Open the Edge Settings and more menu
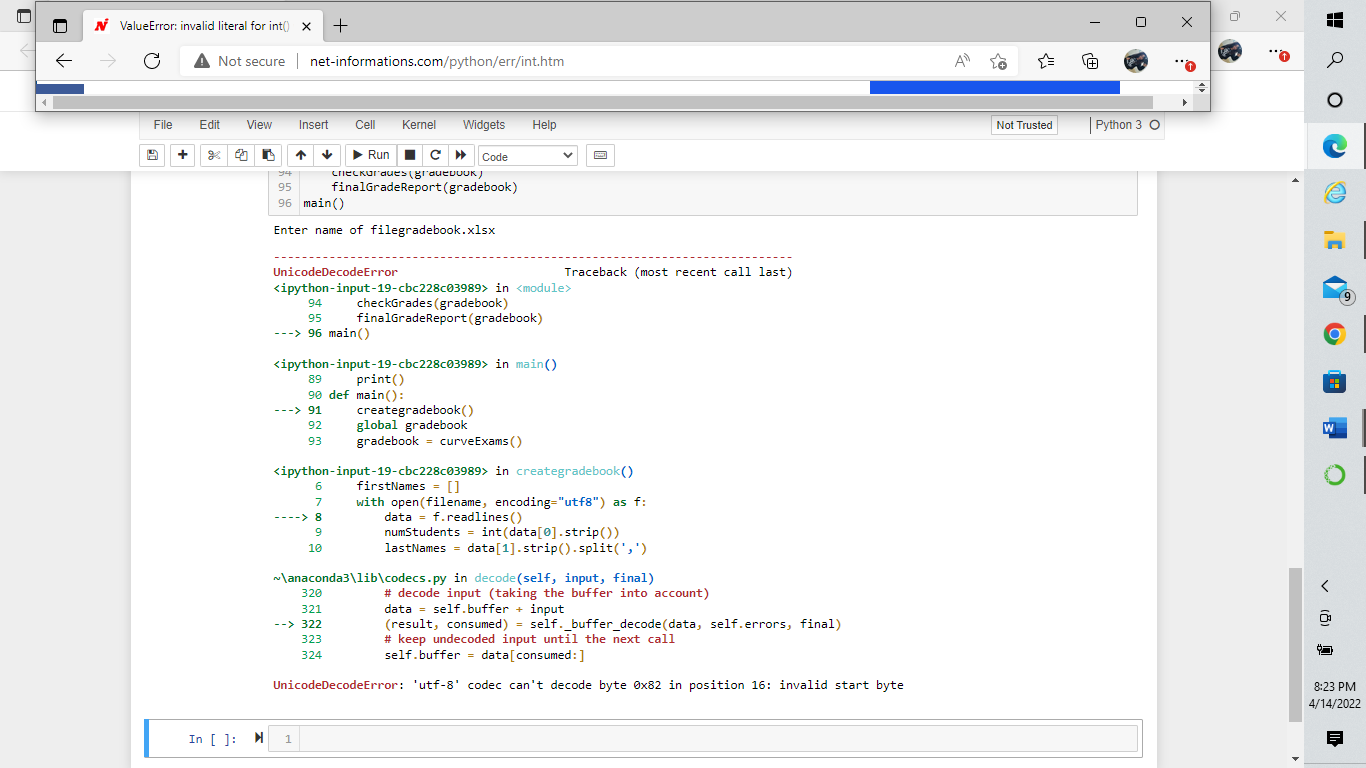Image resolution: width=1366 pixels, height=768 pixels. point(1183,61)
